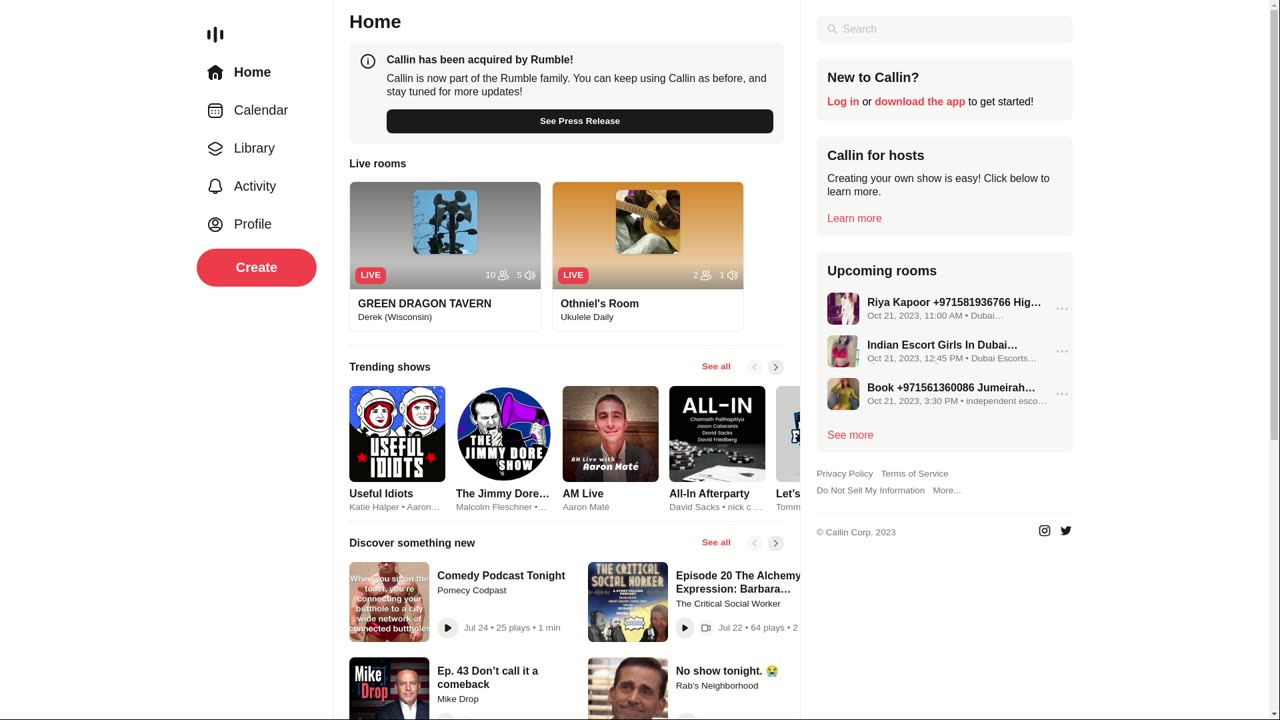Click the search magnifier icon
1280x720 pixels.
pos(832,29)
